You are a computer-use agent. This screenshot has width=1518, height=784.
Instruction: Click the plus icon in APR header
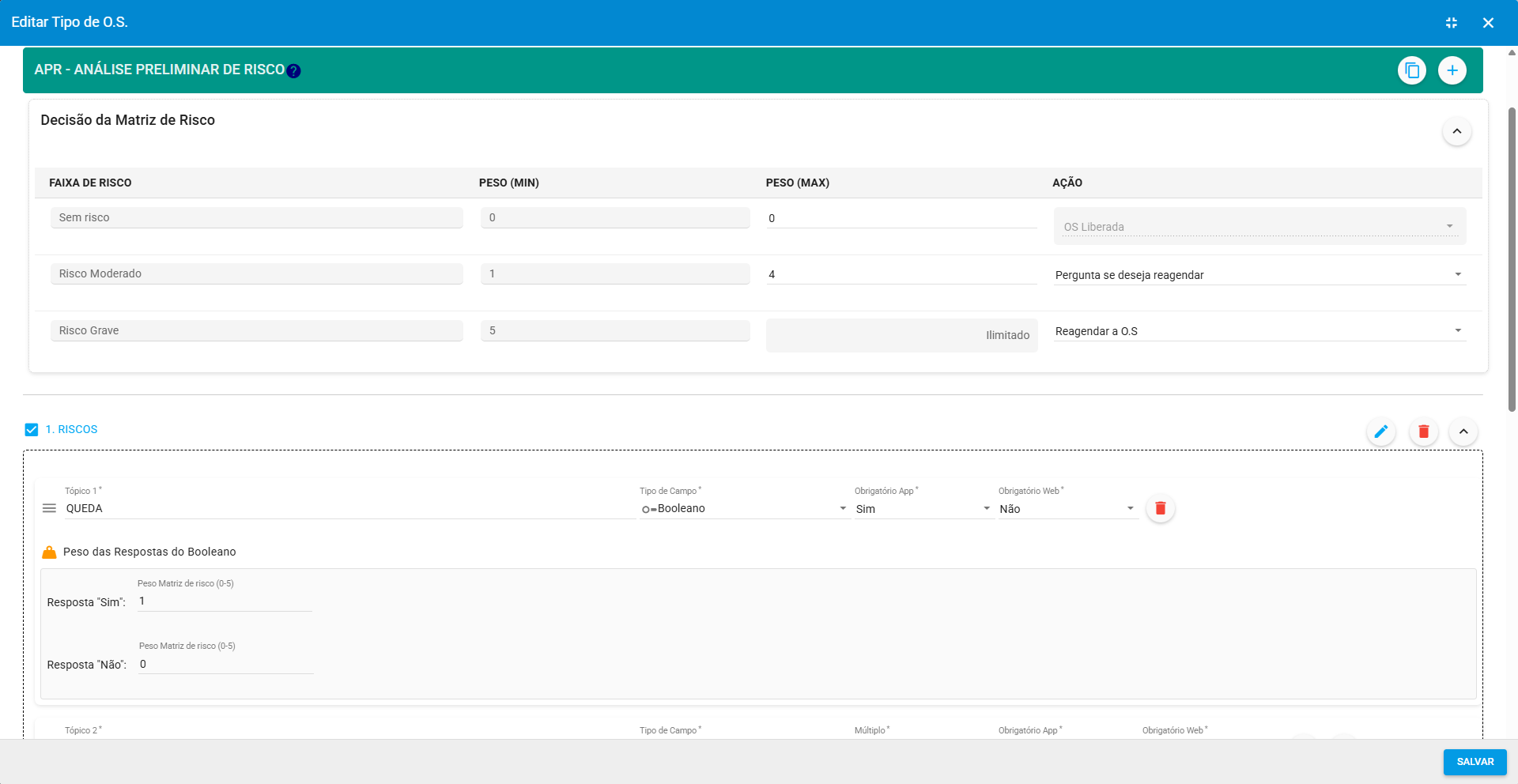pyautogui.click(x=1452, y=70)
